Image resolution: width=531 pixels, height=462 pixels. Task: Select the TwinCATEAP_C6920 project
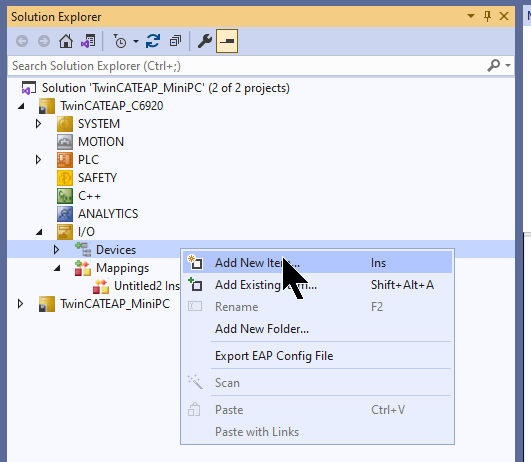tap(111, 106)
